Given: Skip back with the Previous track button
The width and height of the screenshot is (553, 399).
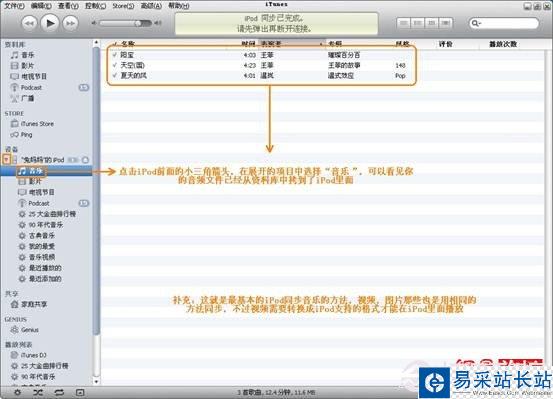Looking at the screenshot, I should pyautogui.click(x=29, y=24).
